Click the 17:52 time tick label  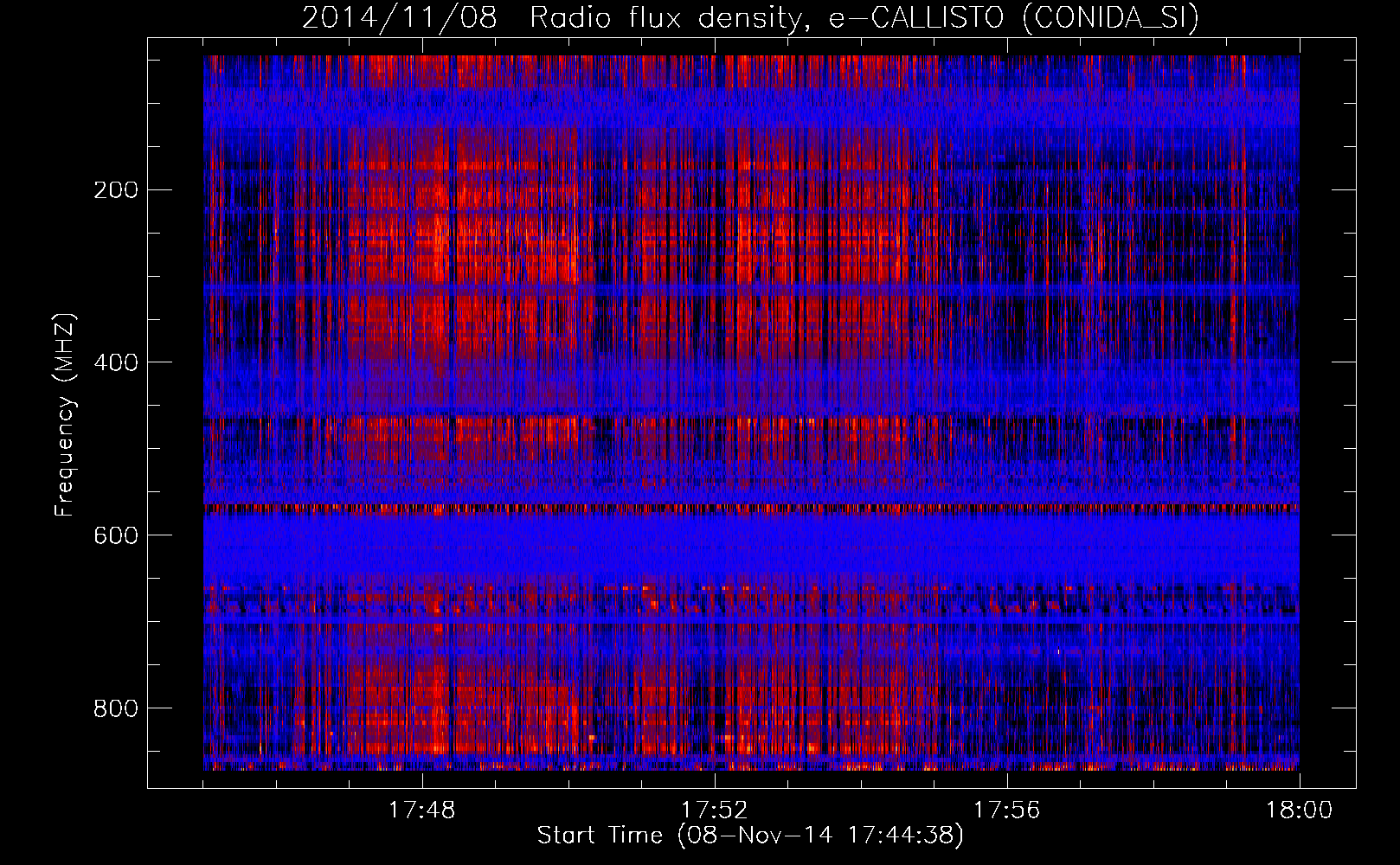715,811
